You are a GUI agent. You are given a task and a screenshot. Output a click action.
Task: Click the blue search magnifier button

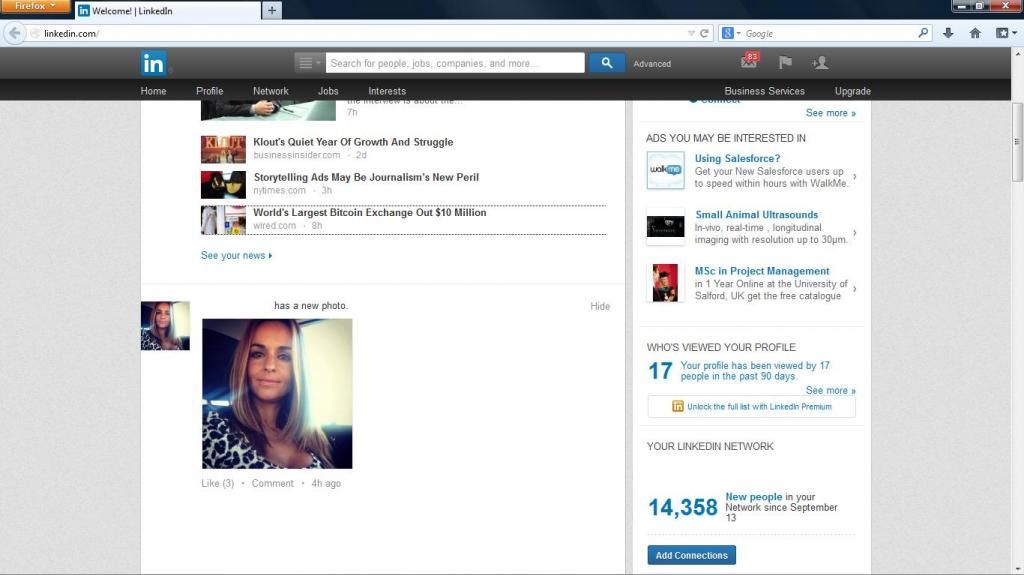click(607, 63)
